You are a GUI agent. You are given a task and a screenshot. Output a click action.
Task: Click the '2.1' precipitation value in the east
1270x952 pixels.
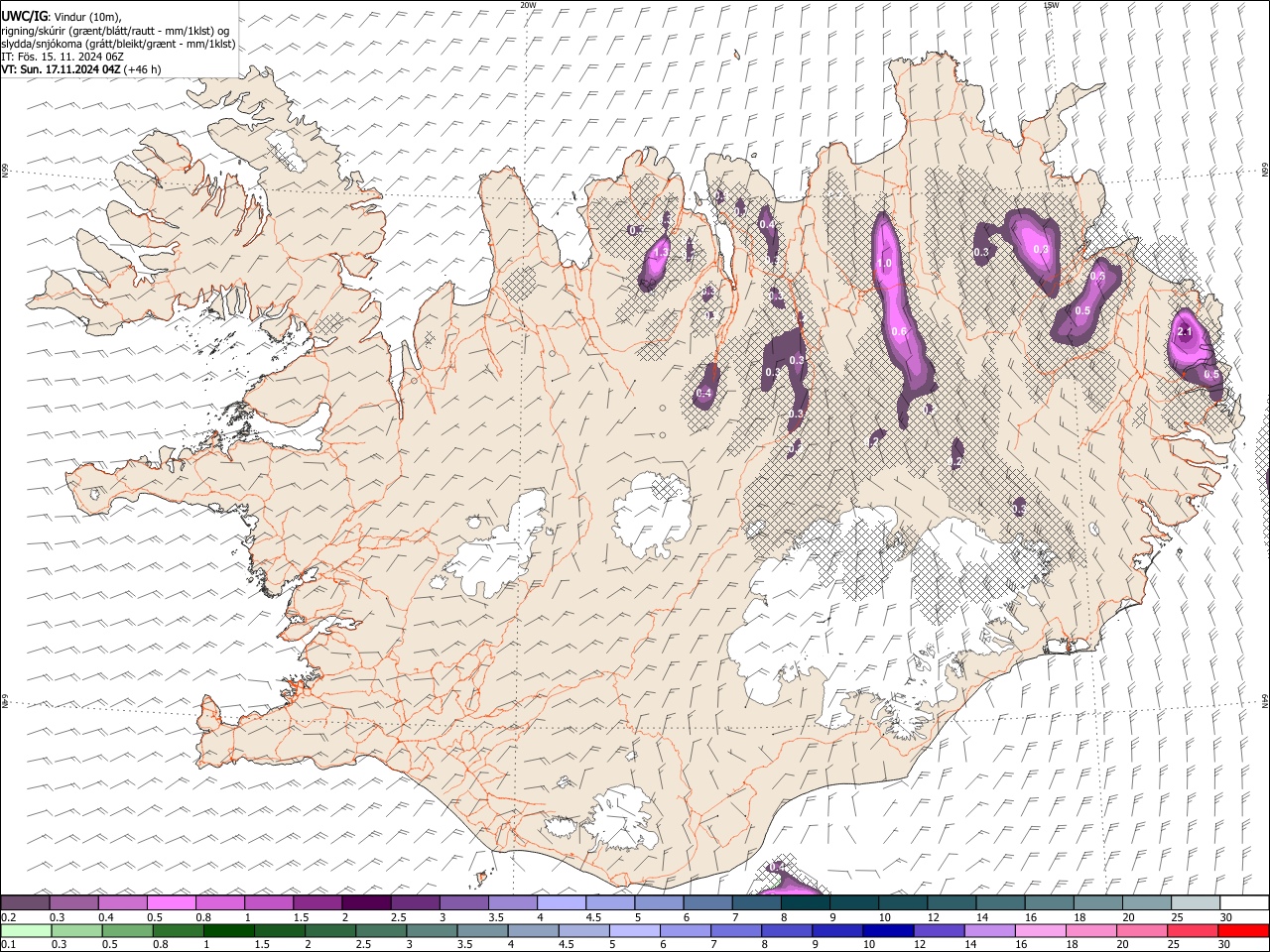click(1184, 332)
